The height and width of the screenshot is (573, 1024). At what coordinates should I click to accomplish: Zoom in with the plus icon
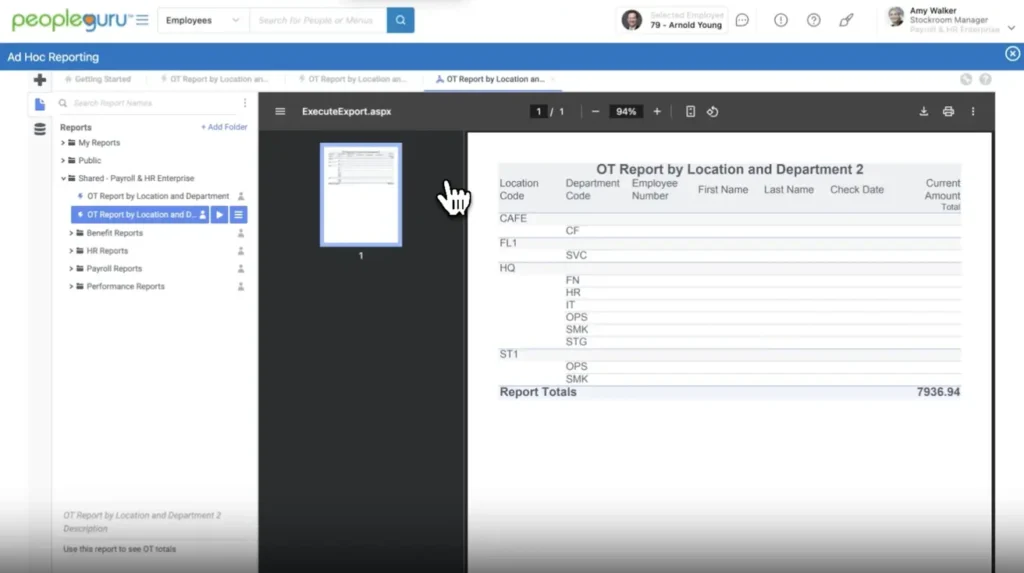pos(657,112)
